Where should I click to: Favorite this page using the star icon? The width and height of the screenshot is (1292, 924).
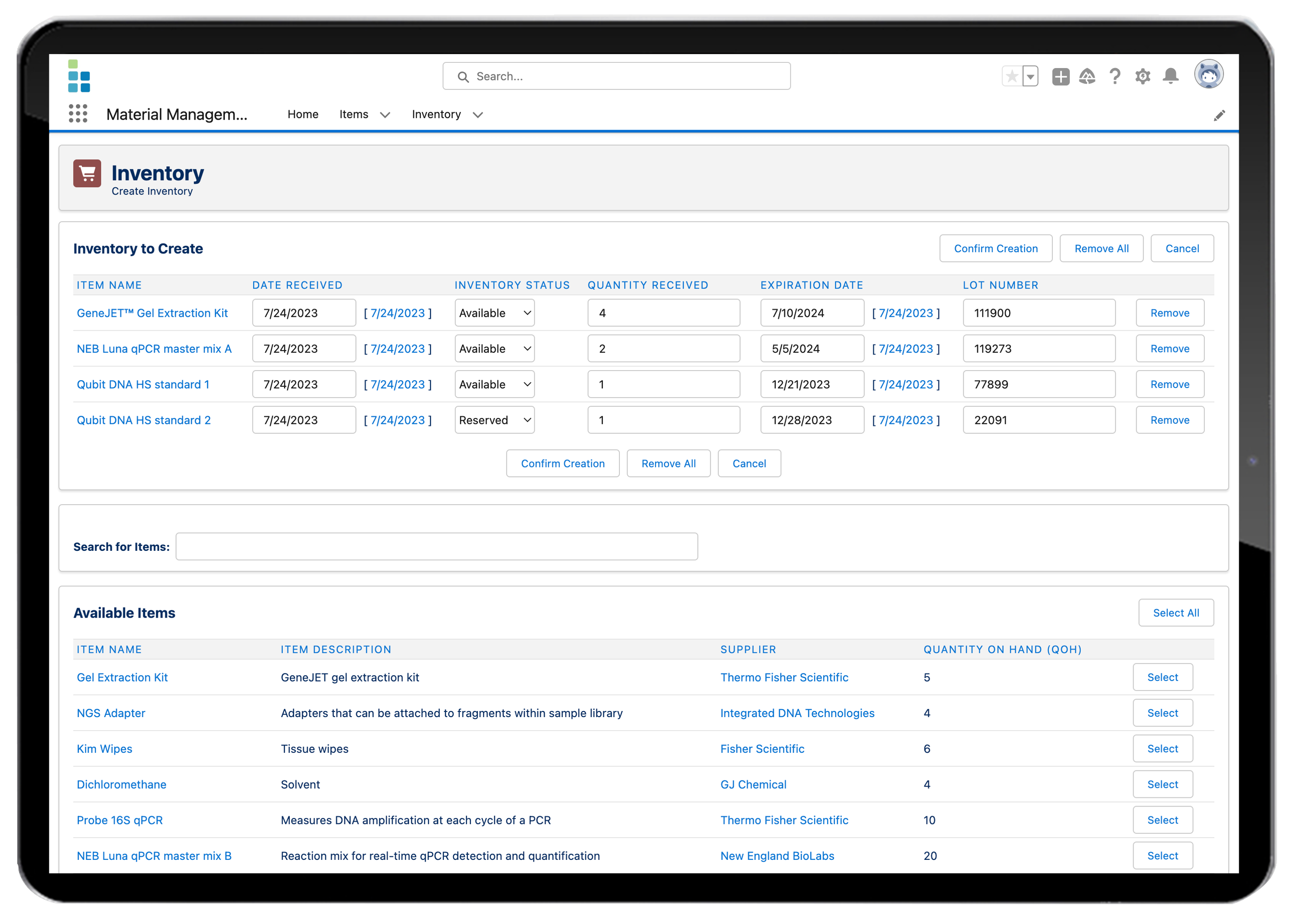pos(1012,76)
